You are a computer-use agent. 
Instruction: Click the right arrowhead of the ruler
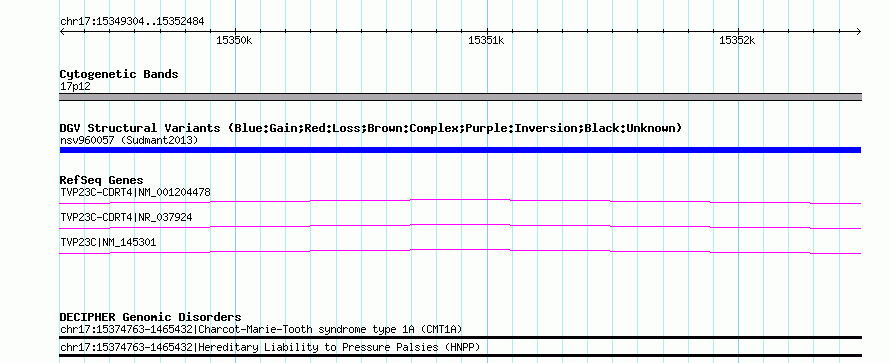click(x=858, y=32)
